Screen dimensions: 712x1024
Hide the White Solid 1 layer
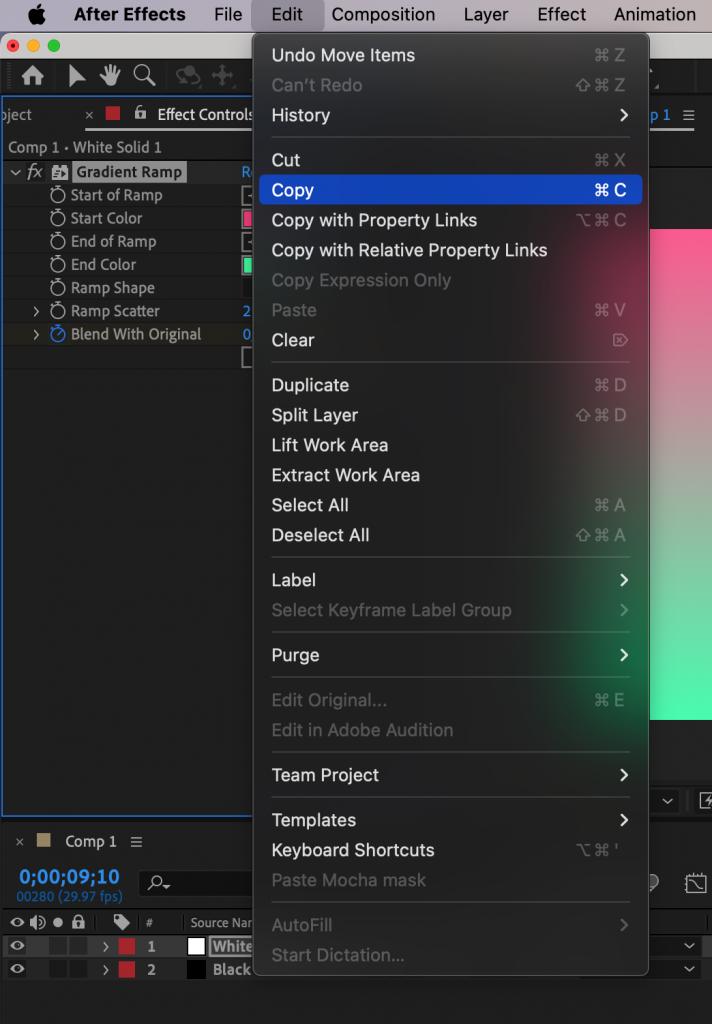coord(16,946)
